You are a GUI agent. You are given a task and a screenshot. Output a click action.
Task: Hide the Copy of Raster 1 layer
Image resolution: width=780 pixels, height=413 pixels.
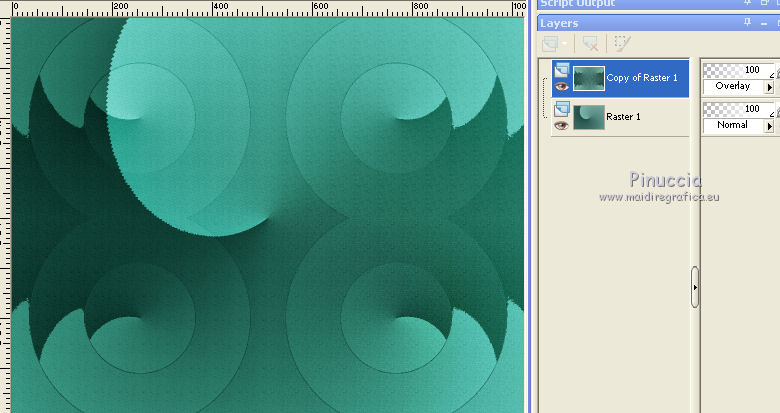pos(562,87)
